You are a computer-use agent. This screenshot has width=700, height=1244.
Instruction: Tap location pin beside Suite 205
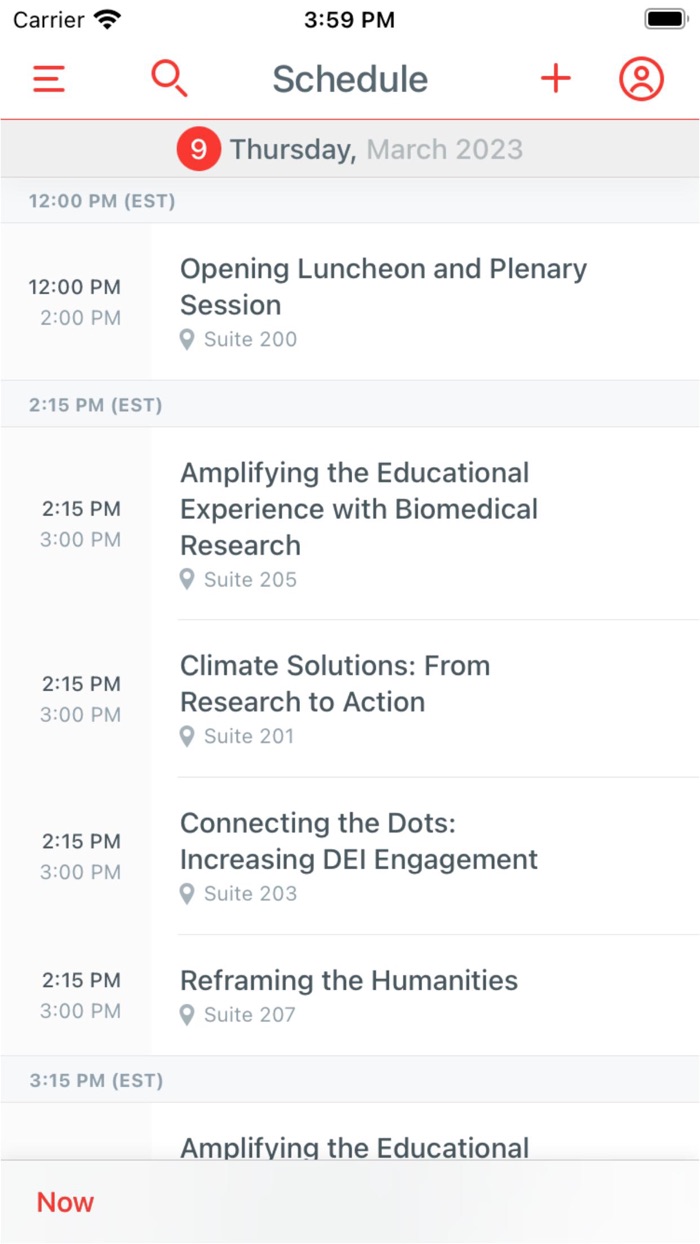click(187, 580)
